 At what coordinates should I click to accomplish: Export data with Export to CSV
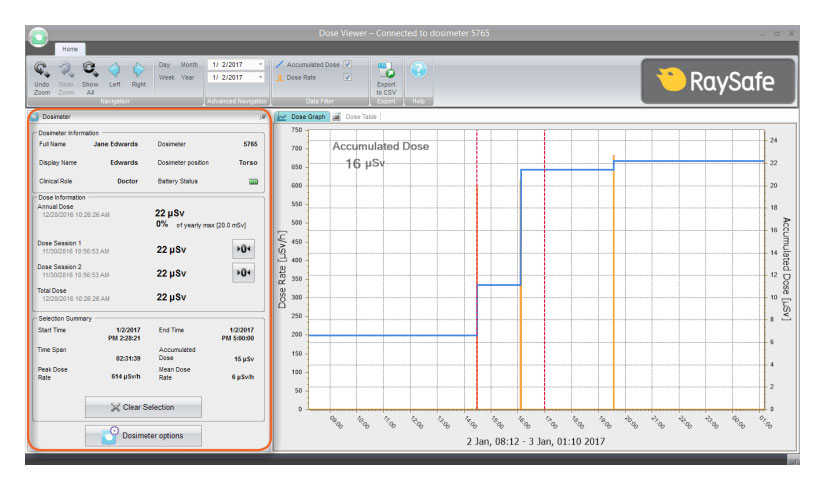(386, 70)
